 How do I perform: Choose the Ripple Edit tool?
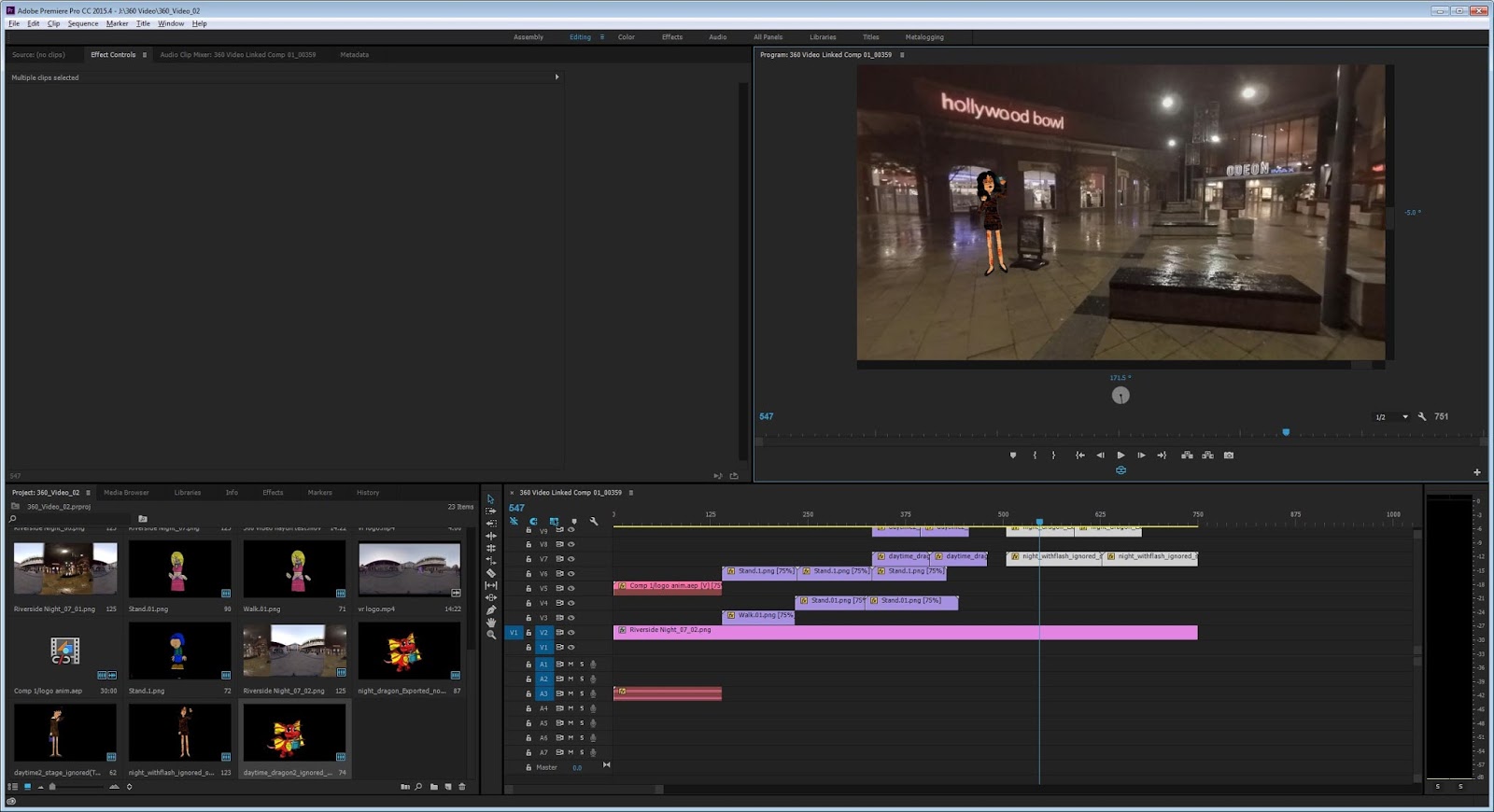click(491, 536)
